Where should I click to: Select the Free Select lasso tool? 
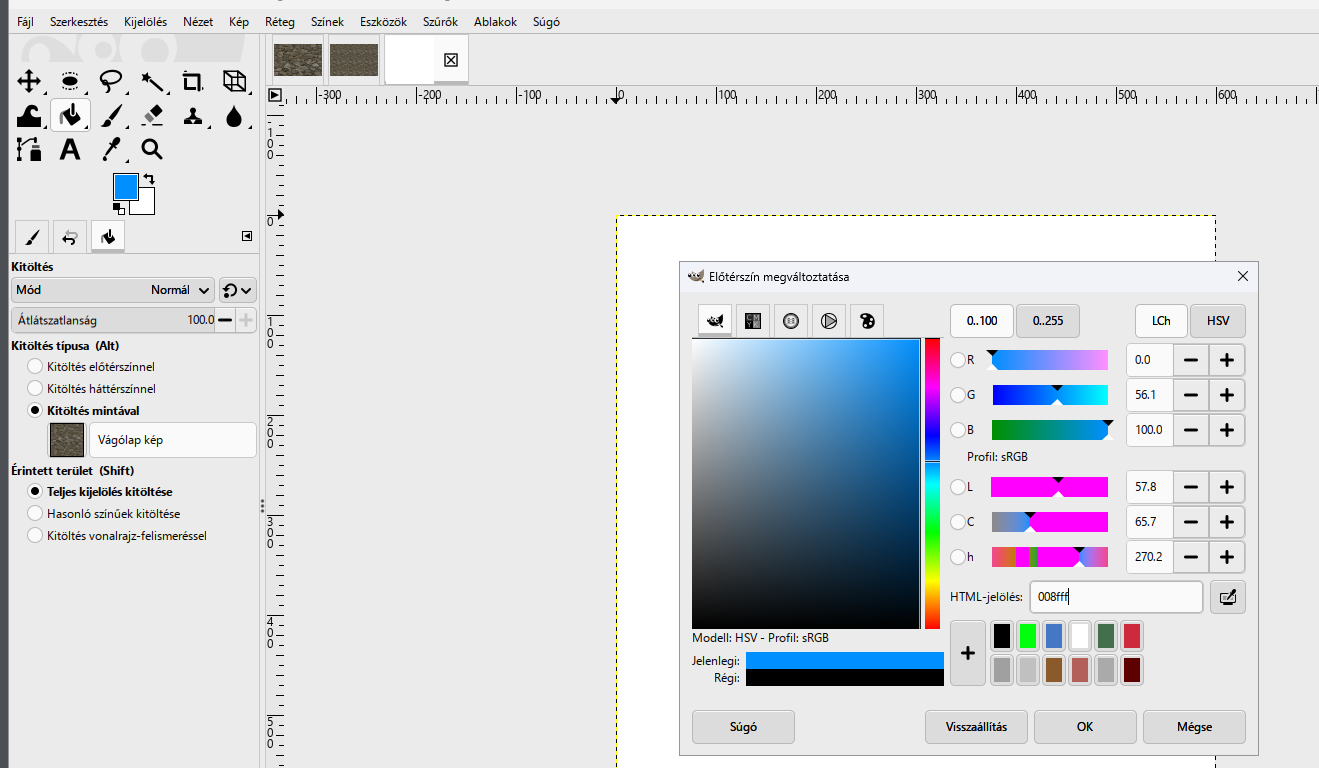(111, 81)
